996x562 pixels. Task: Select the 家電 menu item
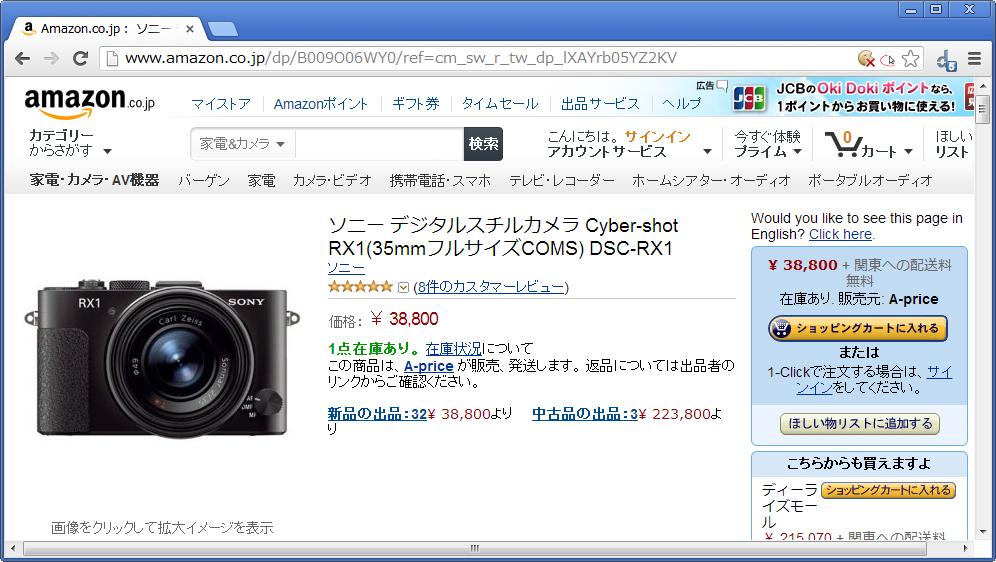pyautogui.click(x=261, y=180)
